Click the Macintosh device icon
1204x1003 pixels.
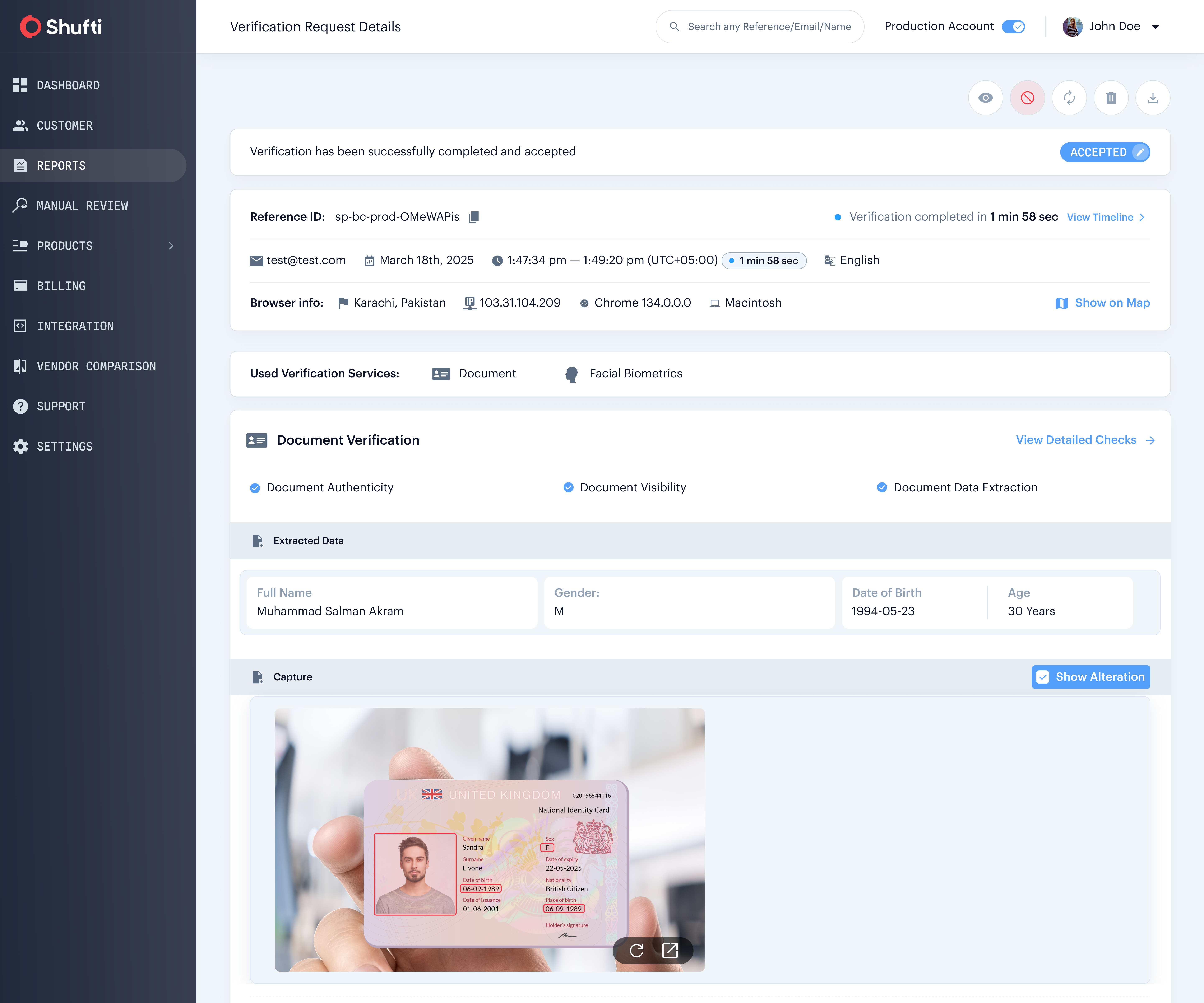[x=714, y=304]
